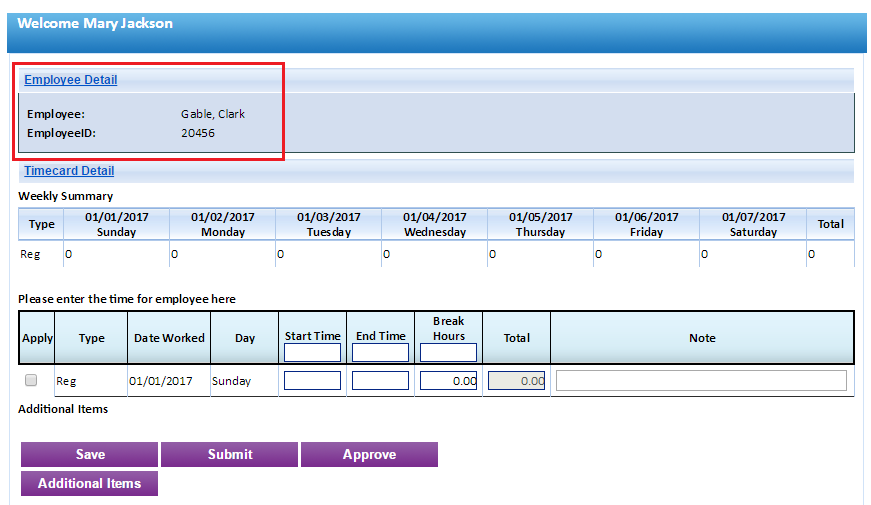Click the 'Type' header in time entry table
Viewport: 871px width, 505px height.
[x=92, y=338]
